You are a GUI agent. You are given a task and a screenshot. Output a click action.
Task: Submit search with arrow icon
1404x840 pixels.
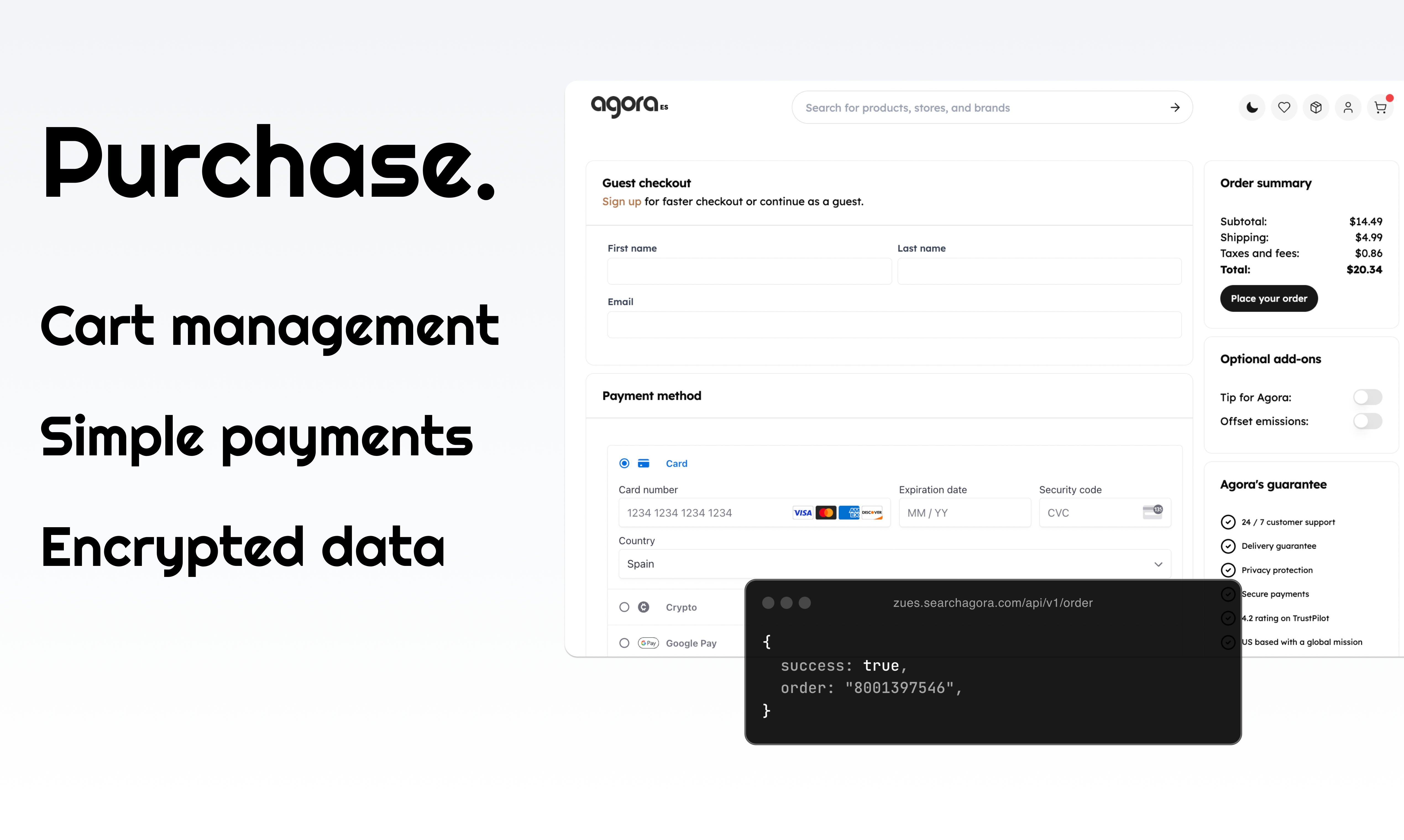tap(1175, 107)
